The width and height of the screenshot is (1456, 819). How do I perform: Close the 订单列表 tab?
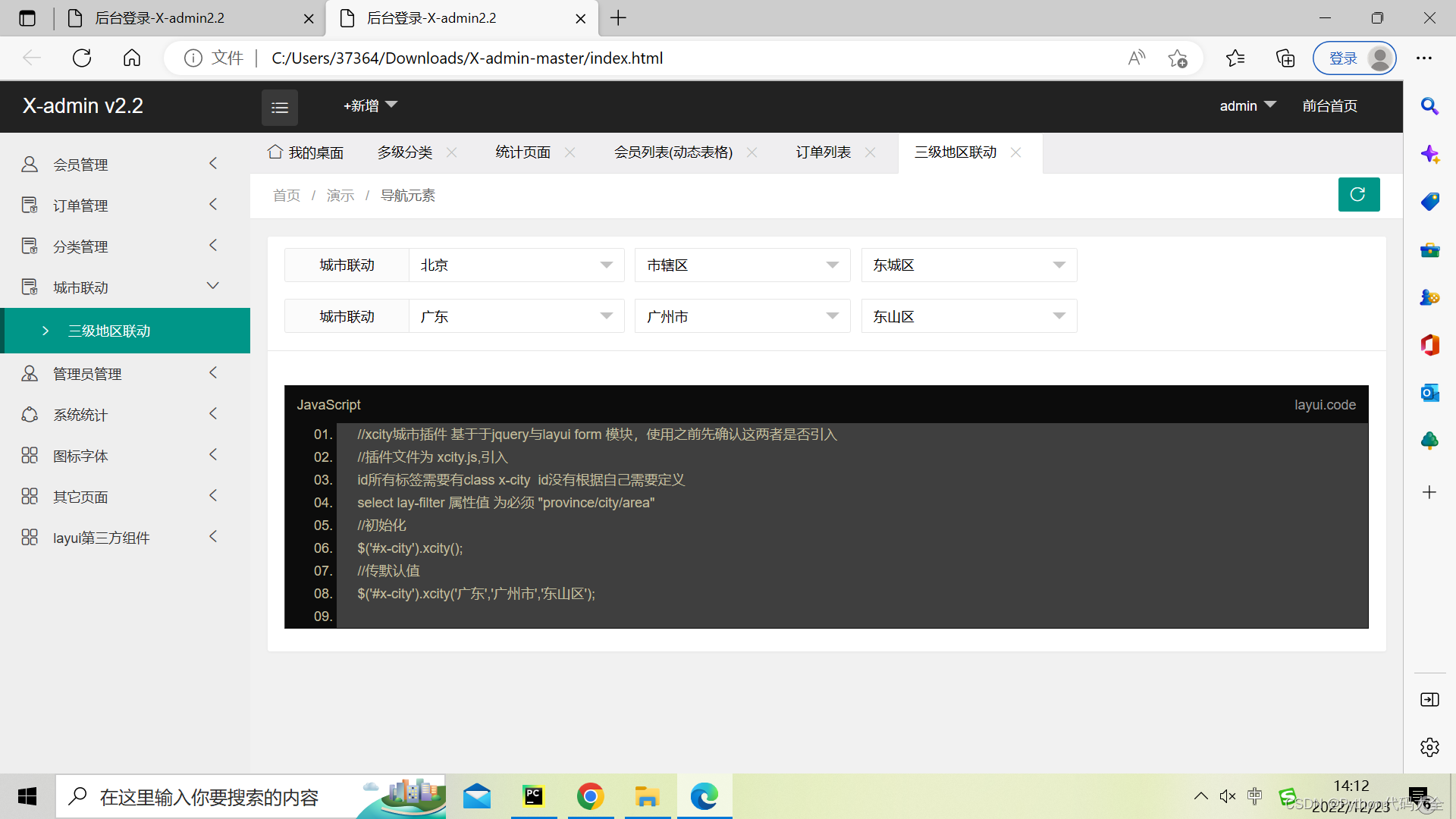click(870, 152)
